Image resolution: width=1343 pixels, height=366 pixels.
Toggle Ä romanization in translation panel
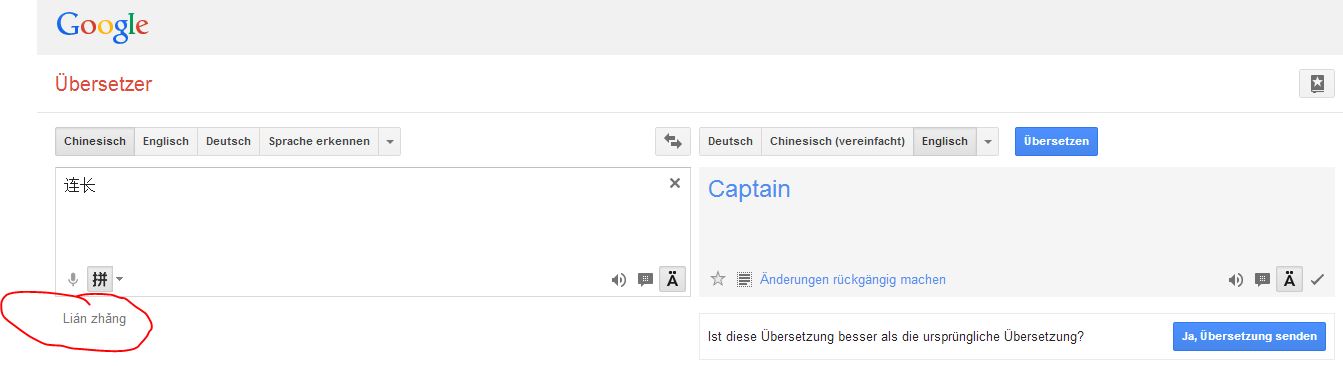(1290, 280)
